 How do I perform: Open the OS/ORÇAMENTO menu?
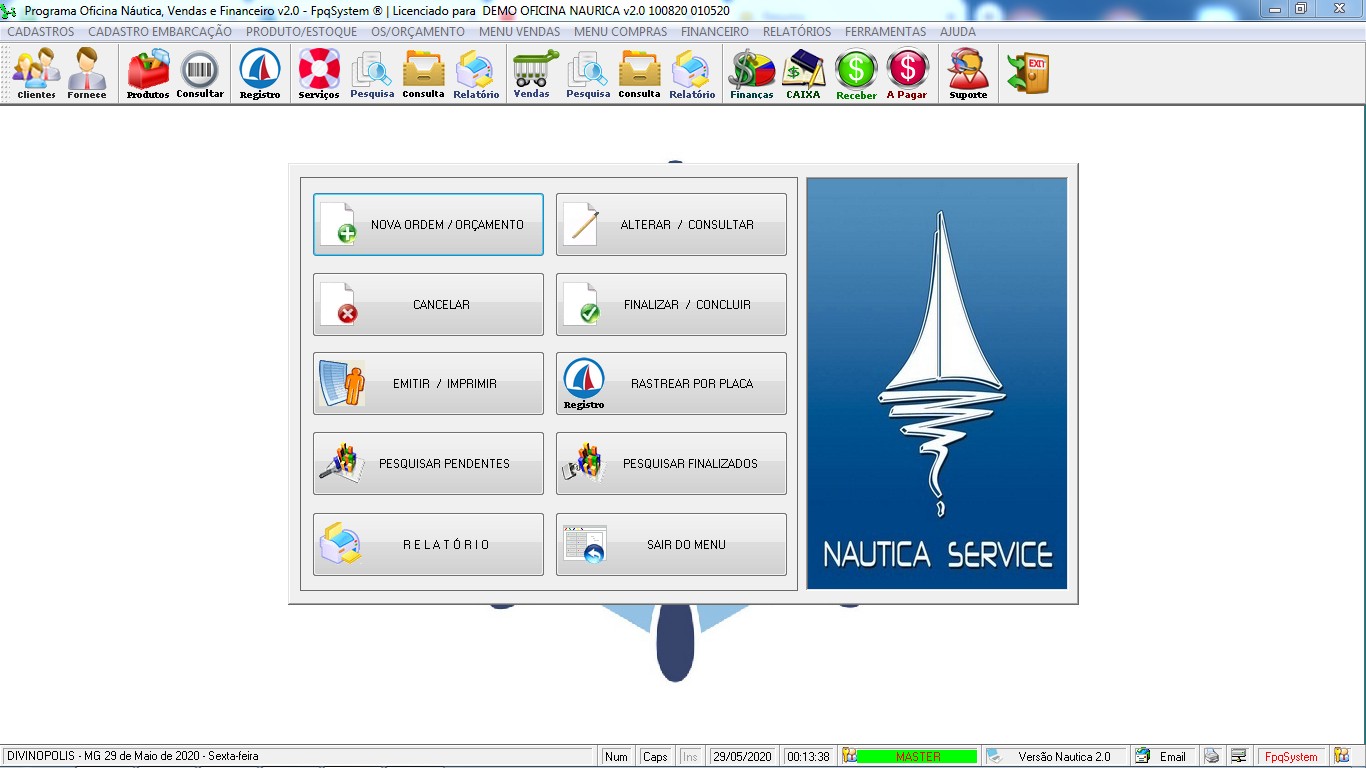coord(418,32)
